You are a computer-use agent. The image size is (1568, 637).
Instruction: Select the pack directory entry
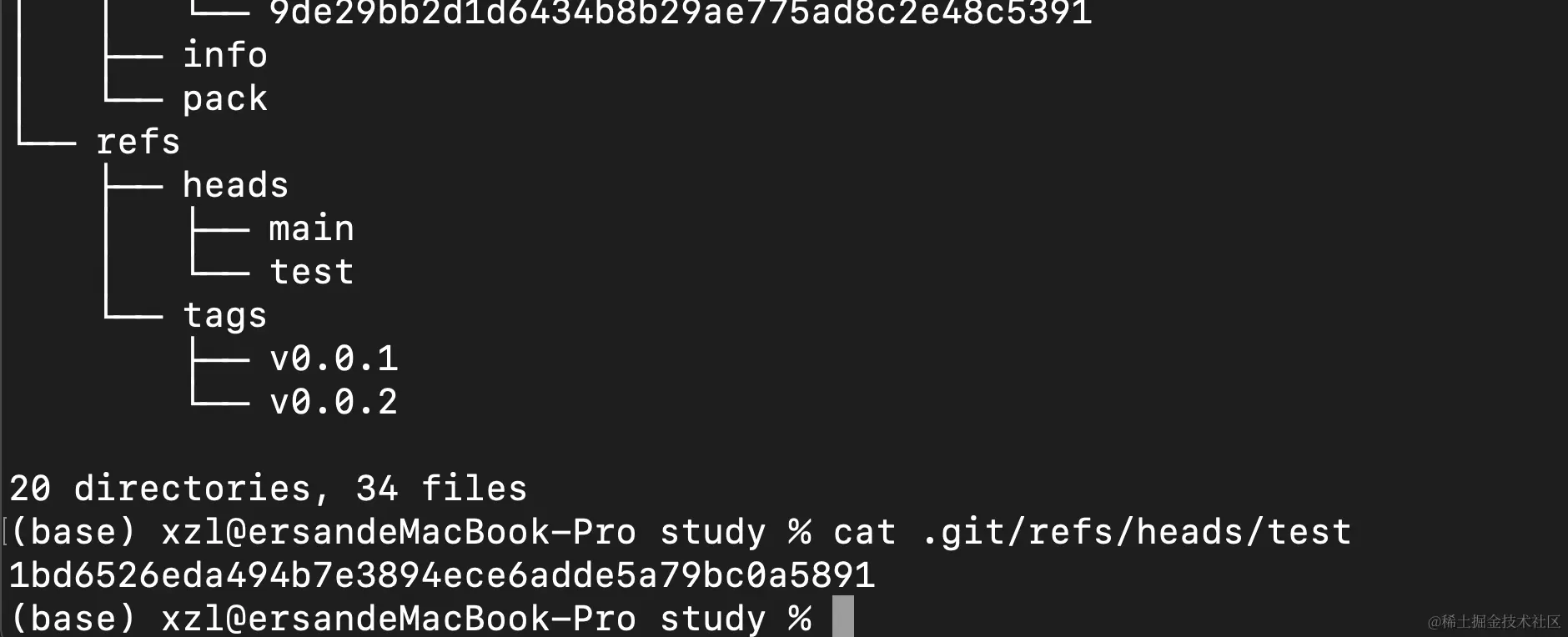point(225,99)
